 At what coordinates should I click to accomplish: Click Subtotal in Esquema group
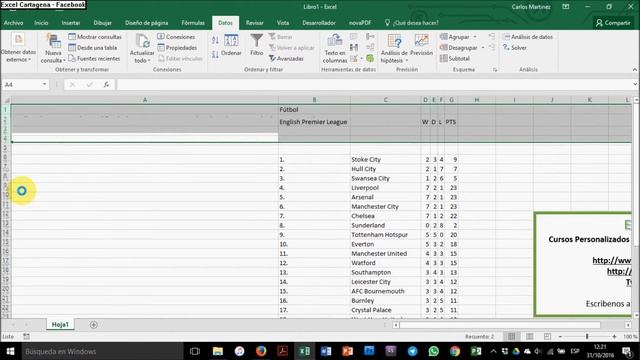pos(455,58)
